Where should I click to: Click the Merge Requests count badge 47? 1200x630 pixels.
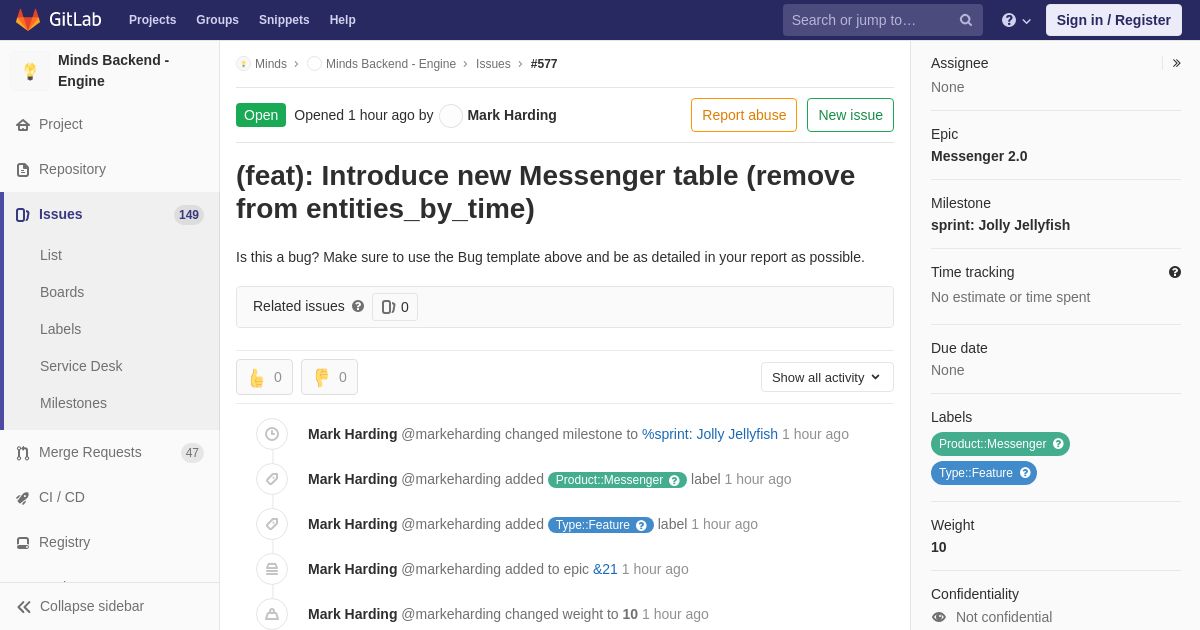[192, 453]
